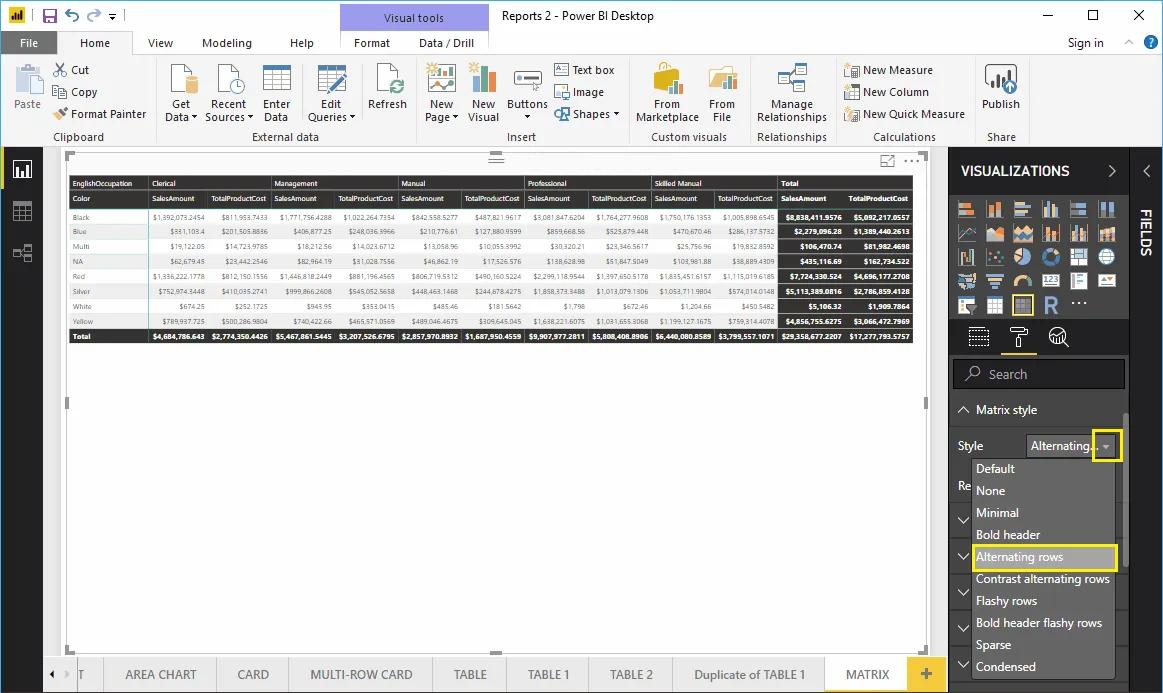Image resolution: width=1163 pixels, height=693 pixels.
Task: Select the pie chart visualization
Action: (x=1022, y=256)
